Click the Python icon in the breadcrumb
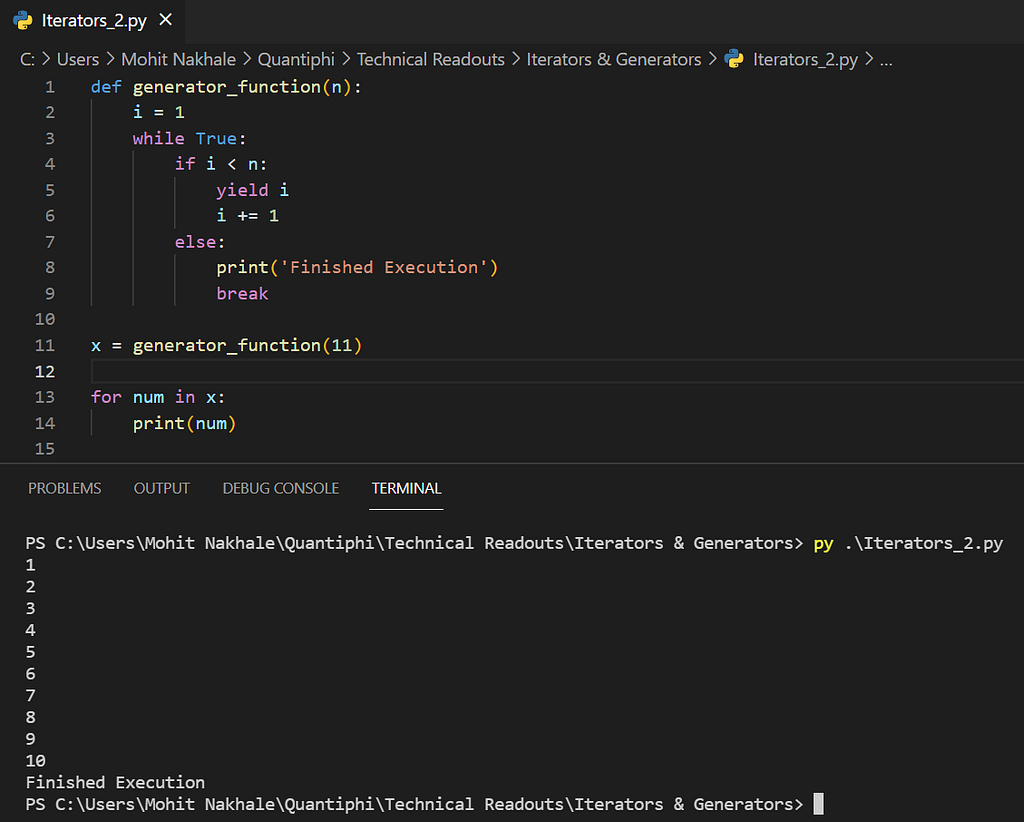This screenshot has width=1024, height=822. click(x=734, y=59)
